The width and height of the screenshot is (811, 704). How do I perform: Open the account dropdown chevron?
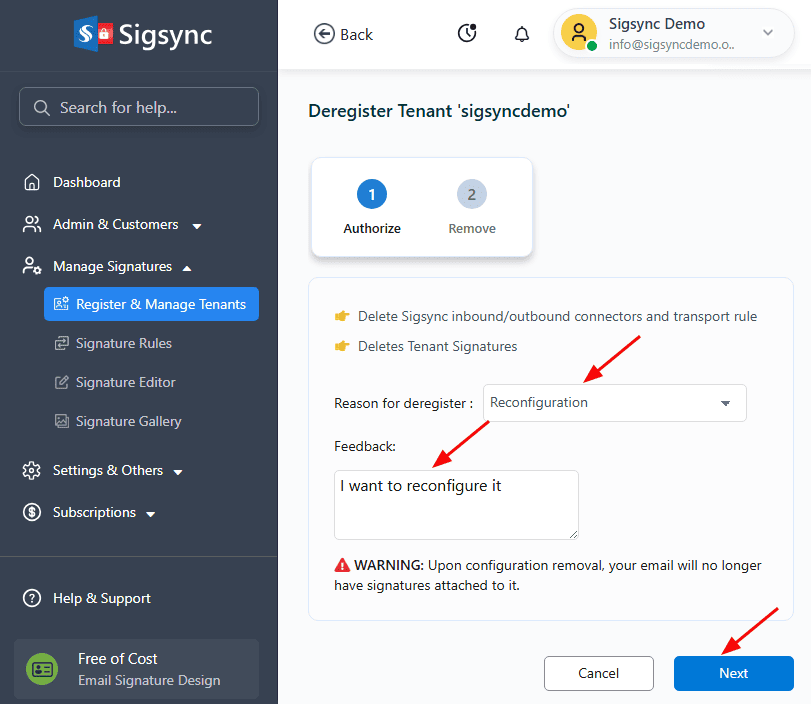(768, 33)
